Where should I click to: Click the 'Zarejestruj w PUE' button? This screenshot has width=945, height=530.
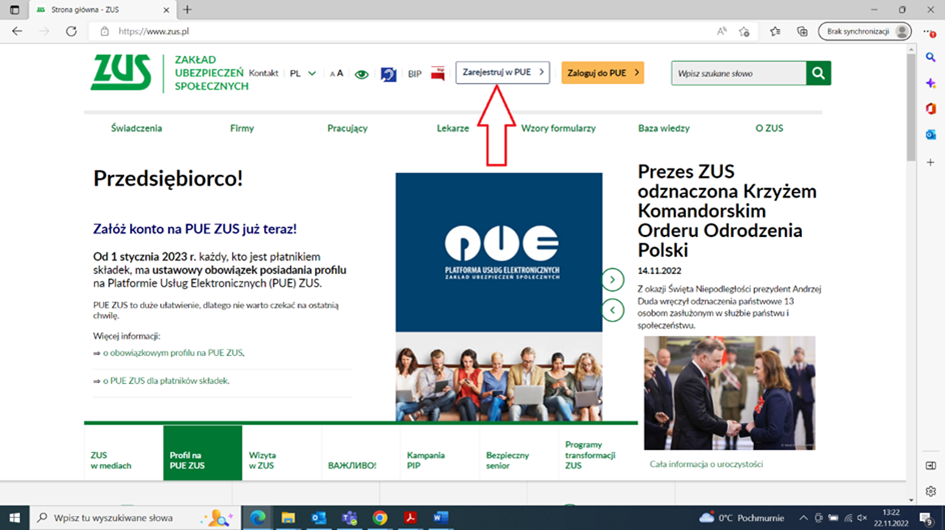point(502,72)
